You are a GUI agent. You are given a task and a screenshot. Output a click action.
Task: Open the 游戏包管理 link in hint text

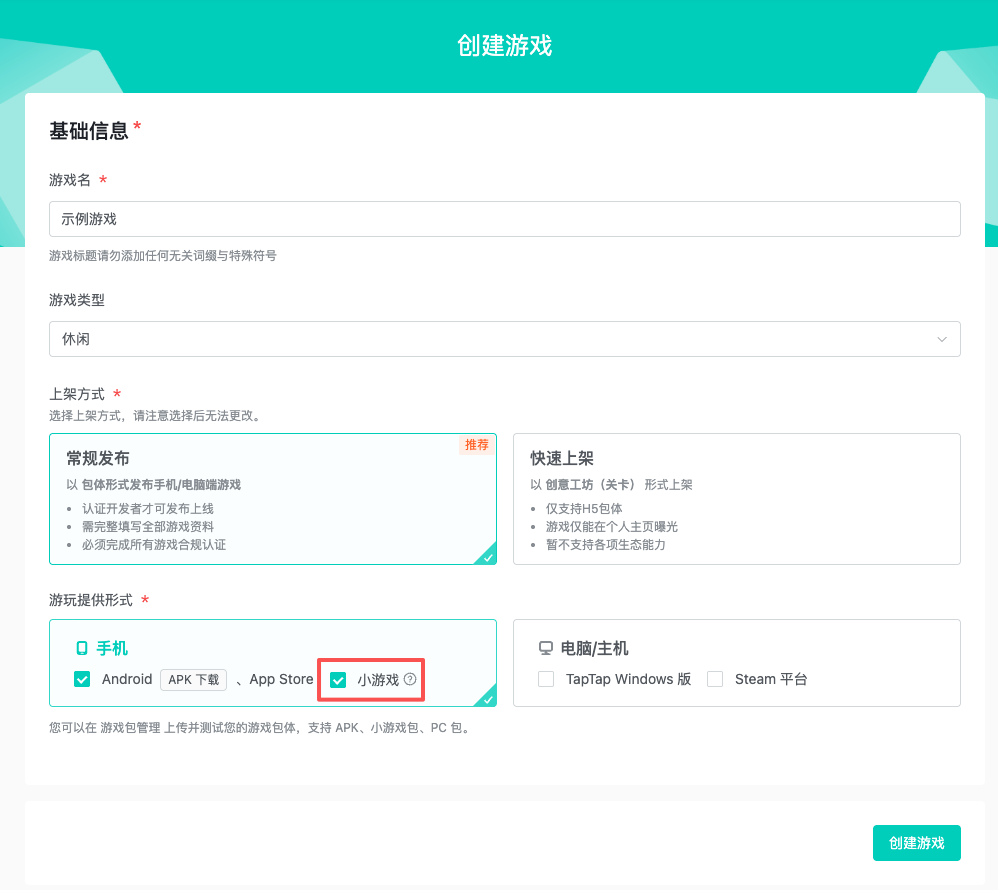point(132,728)
